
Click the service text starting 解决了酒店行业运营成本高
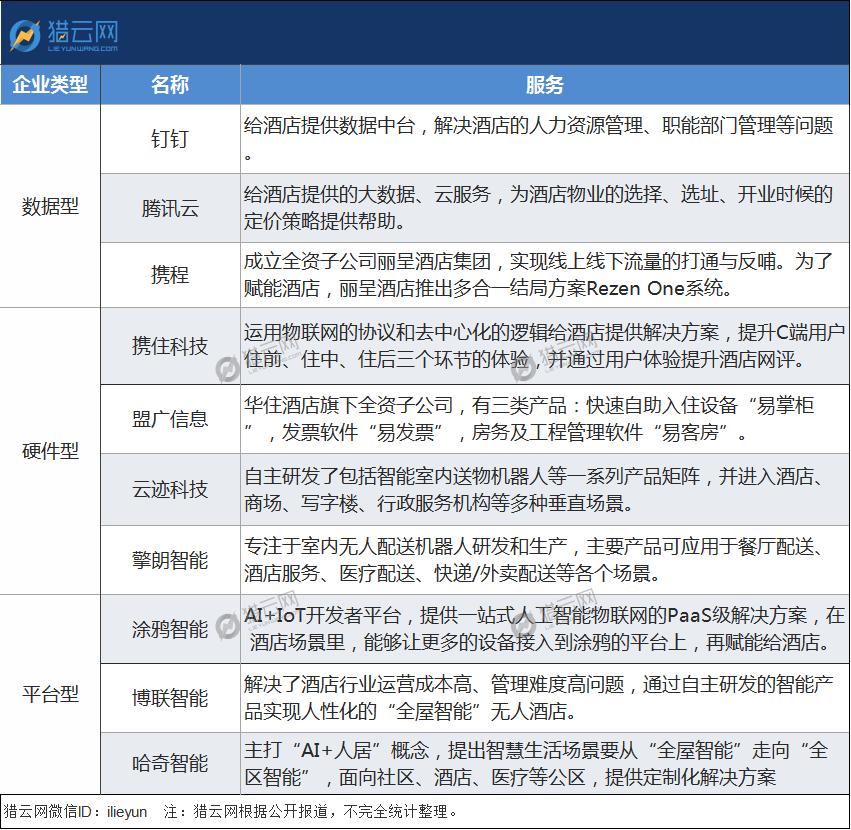(x=538, y=698)
